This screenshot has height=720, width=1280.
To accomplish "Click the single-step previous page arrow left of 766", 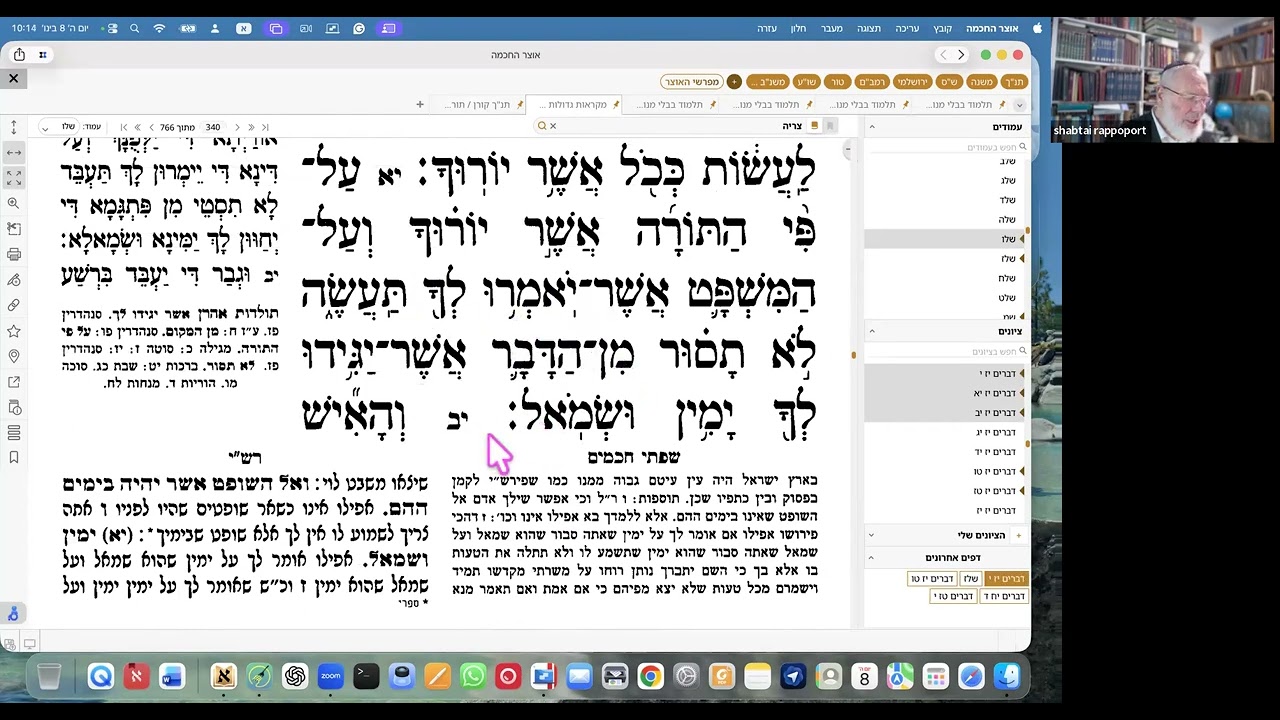I will click(x=151, y=127).
